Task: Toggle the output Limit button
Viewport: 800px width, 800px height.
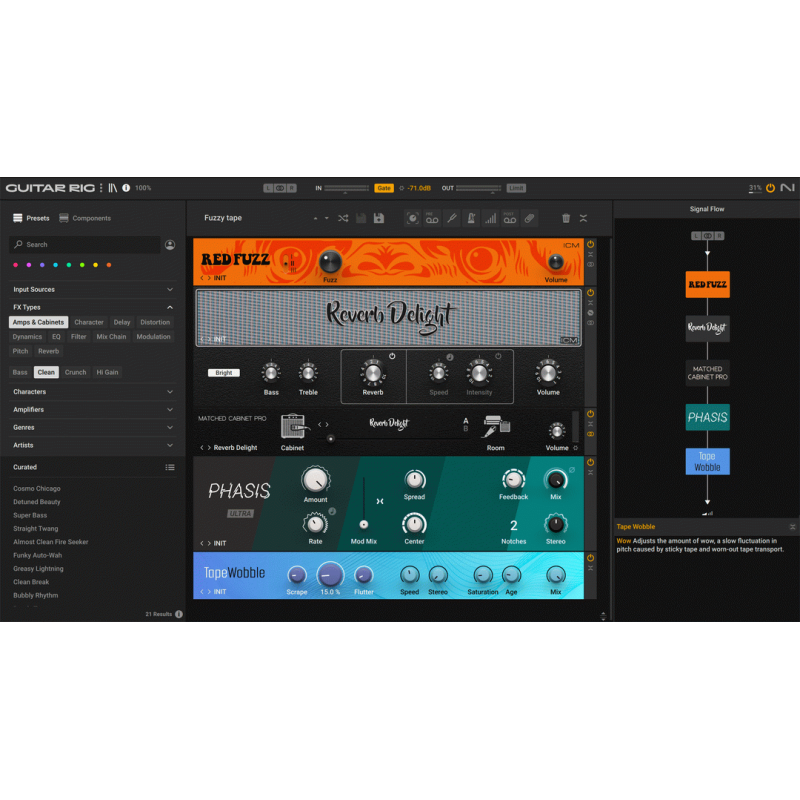Action: click(516, 188)
